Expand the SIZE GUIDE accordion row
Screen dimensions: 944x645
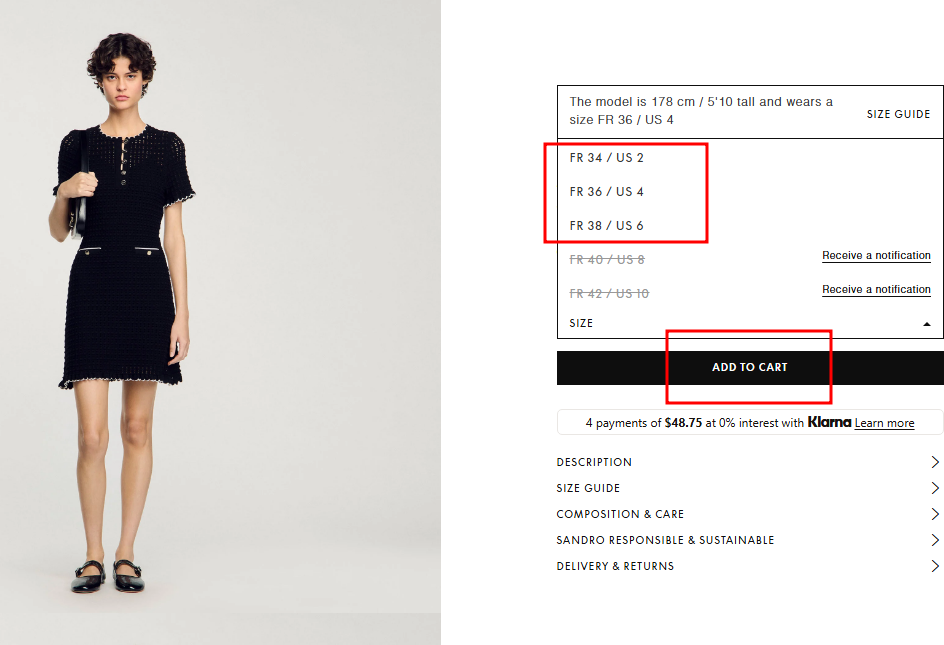(x=748, y=488)
